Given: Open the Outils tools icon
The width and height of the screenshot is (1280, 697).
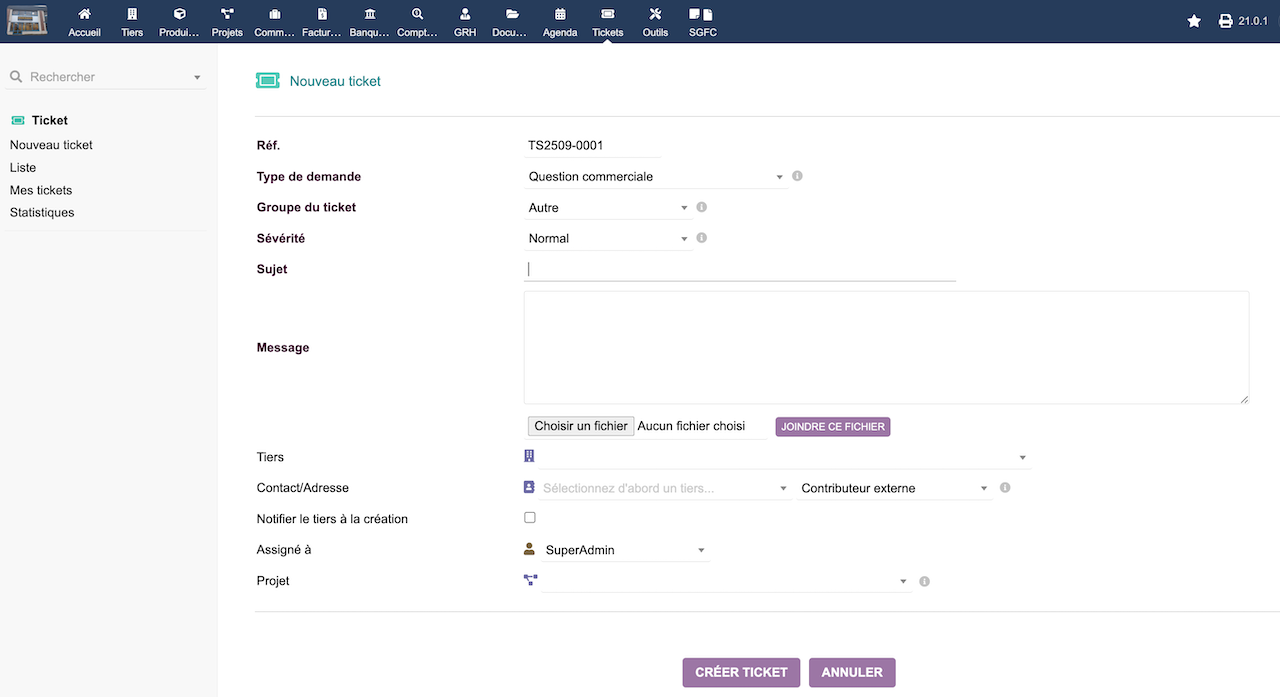Looking at the screenshot, I should [x=655, y=14].
